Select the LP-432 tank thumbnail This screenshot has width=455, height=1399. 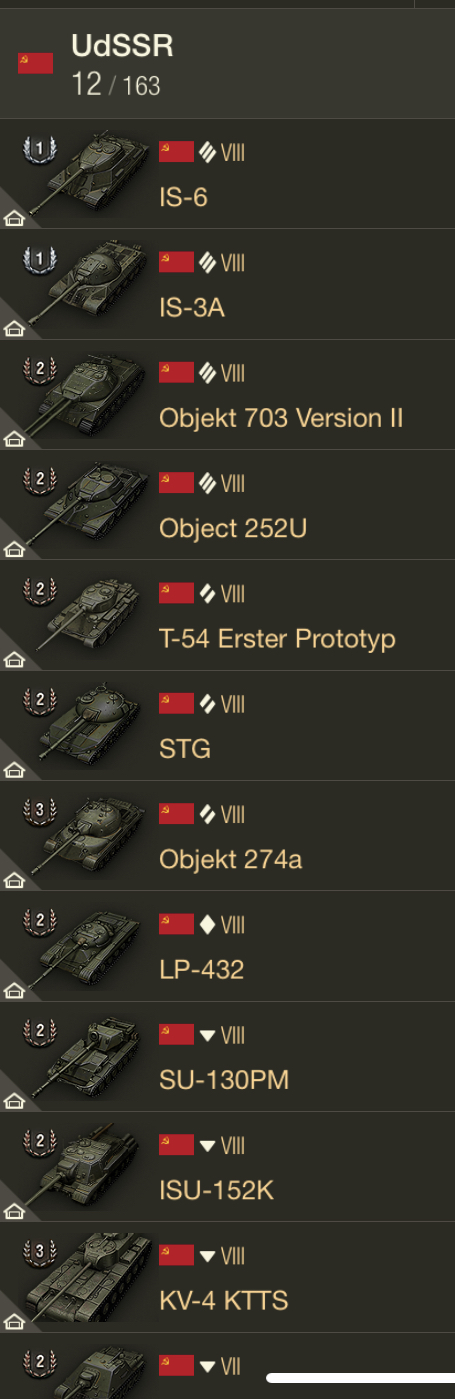click(88, 946)
